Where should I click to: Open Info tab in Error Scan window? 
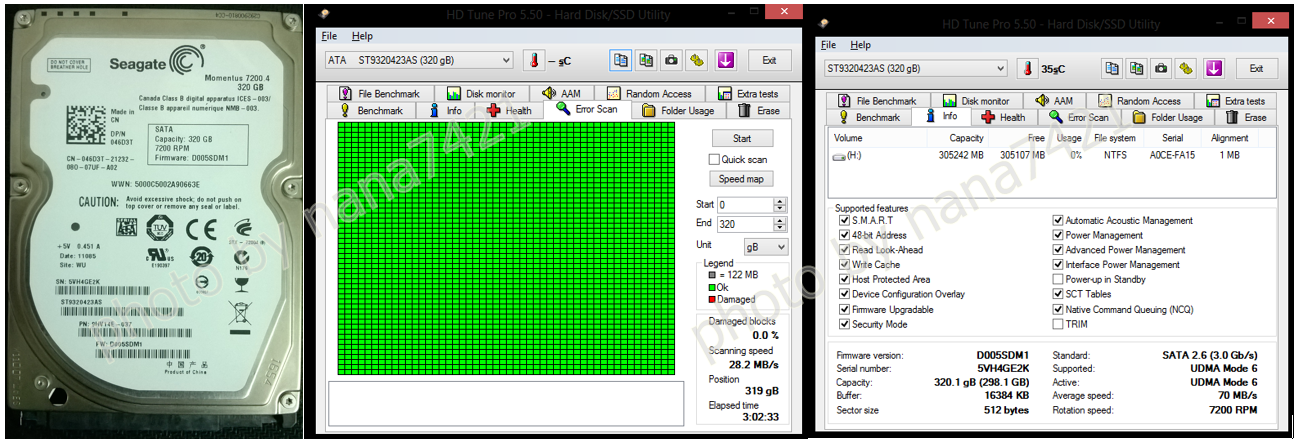click(445, 111)
